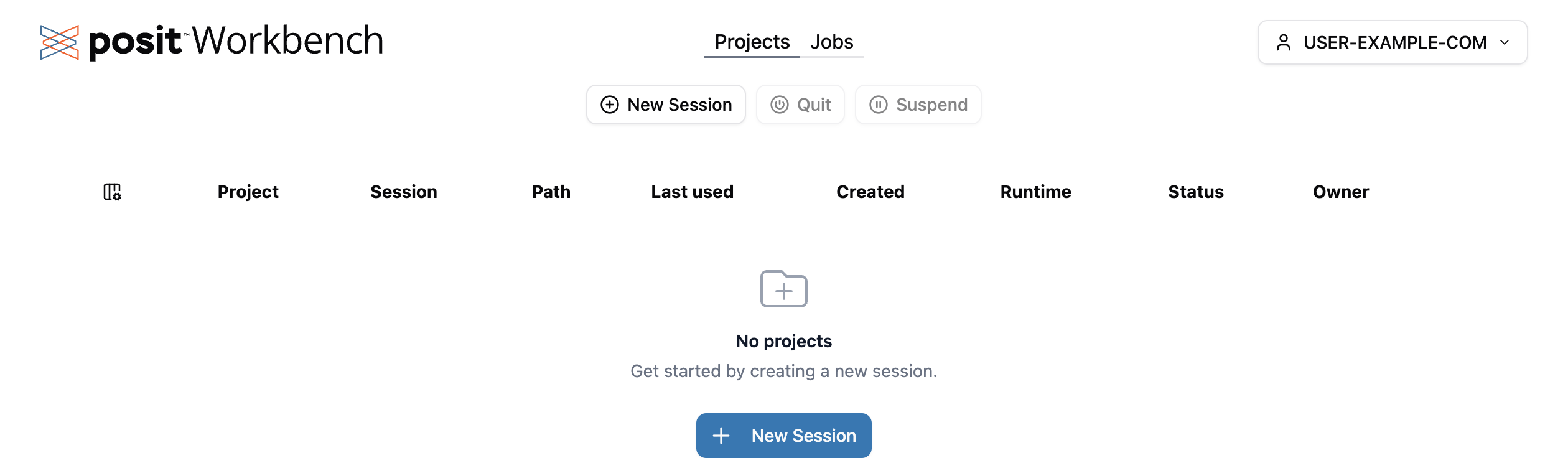Viewport: 1568px width, 458px height.
Task: Click the empty folder plus icon
Action: 783,289
